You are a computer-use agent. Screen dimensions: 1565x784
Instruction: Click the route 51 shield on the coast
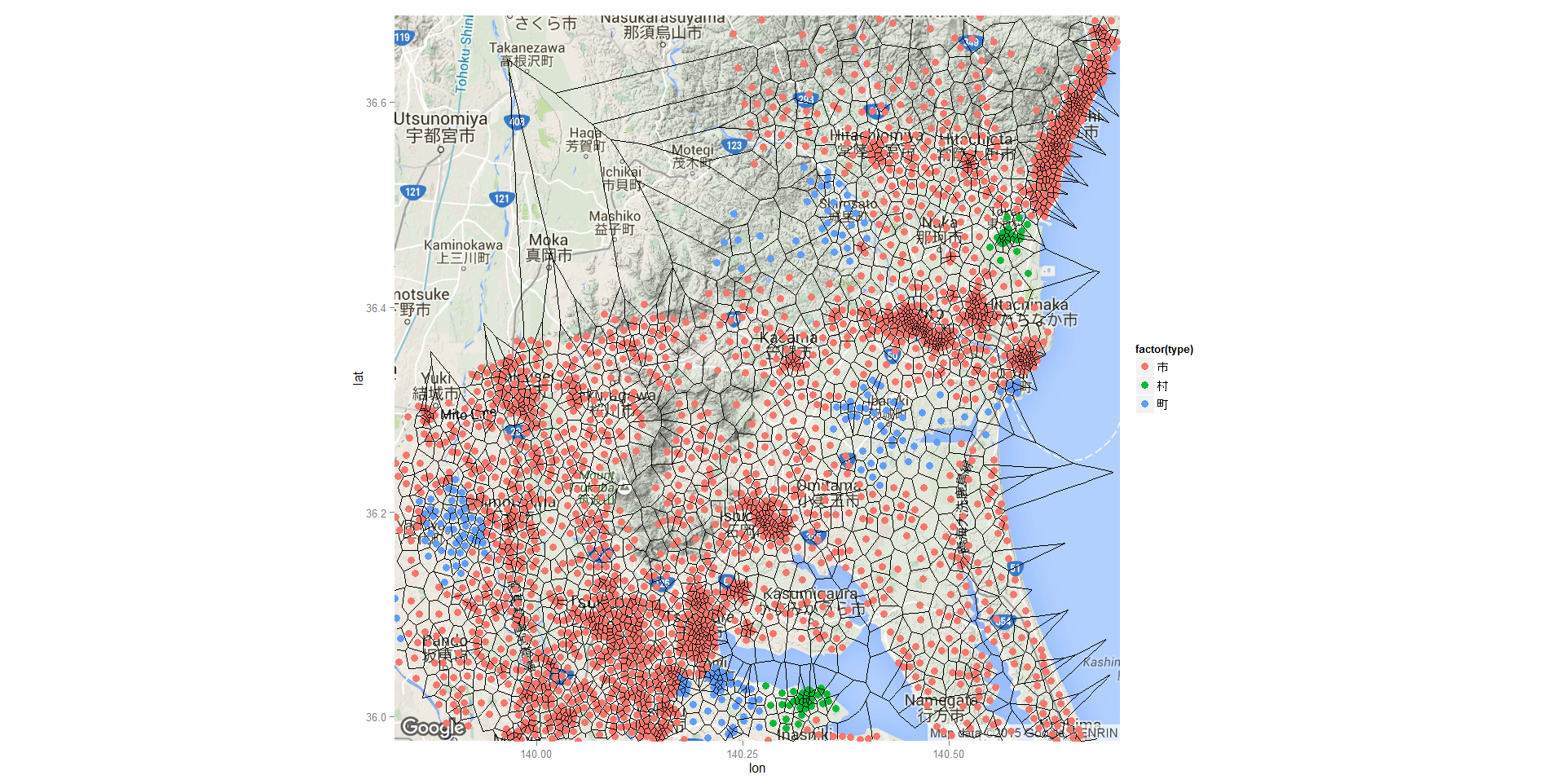click(1015, 568)
